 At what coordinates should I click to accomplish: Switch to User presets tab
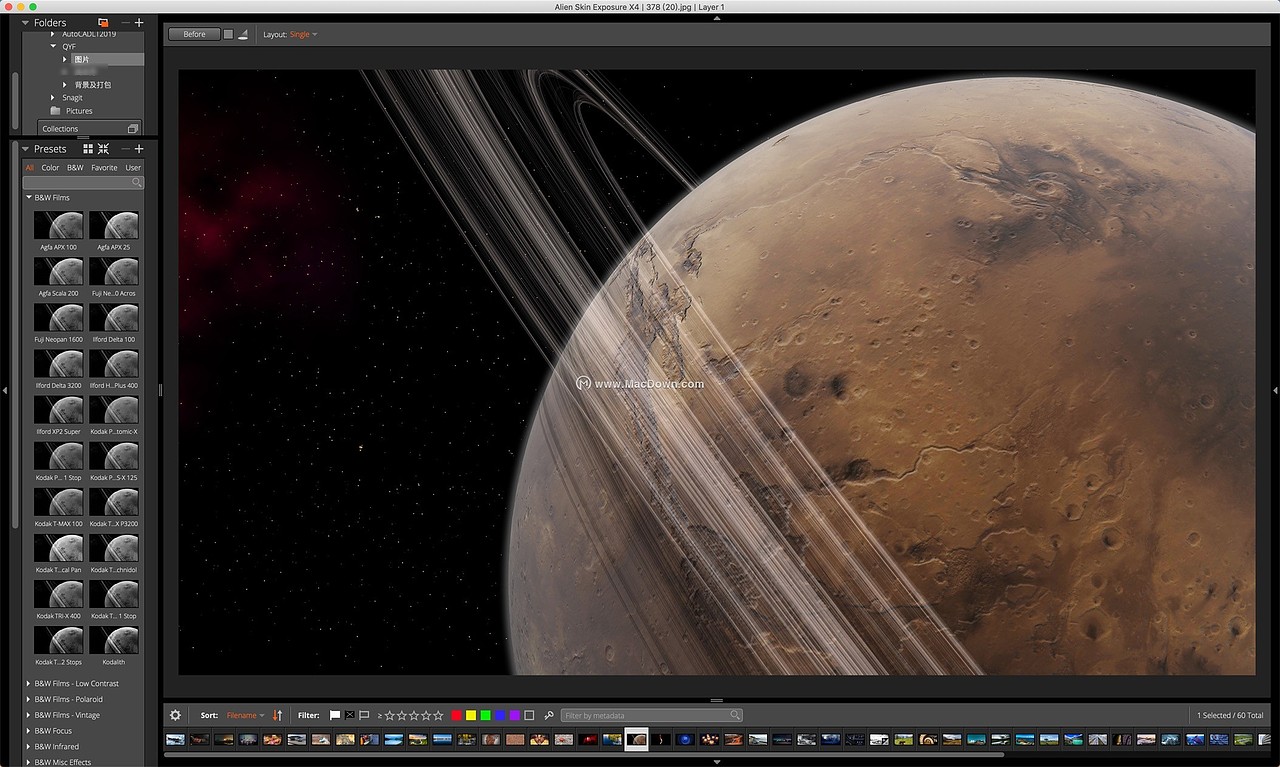click(x=133, y=168)
